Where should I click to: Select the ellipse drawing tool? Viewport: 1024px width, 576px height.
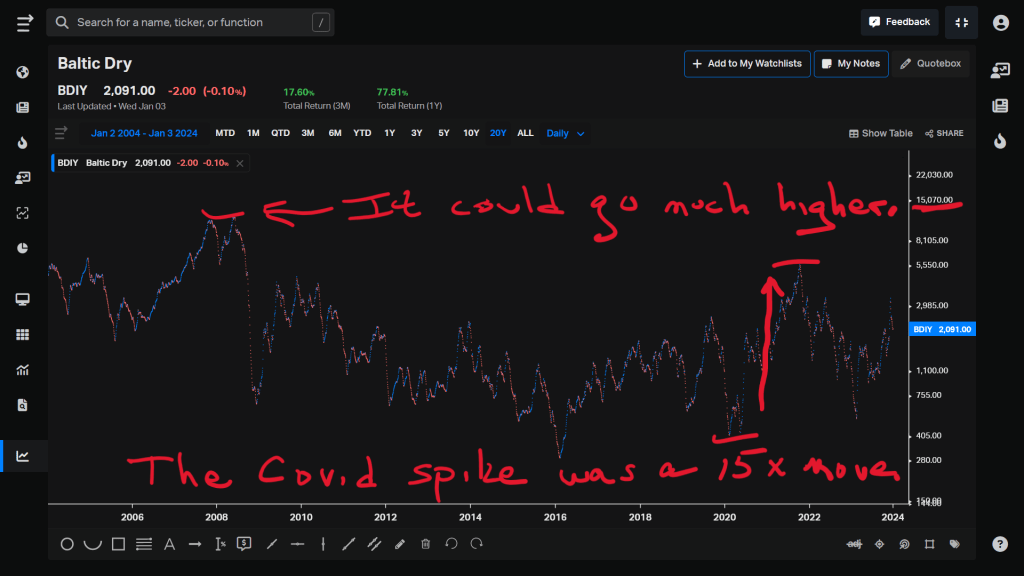[x=67, y=544]
